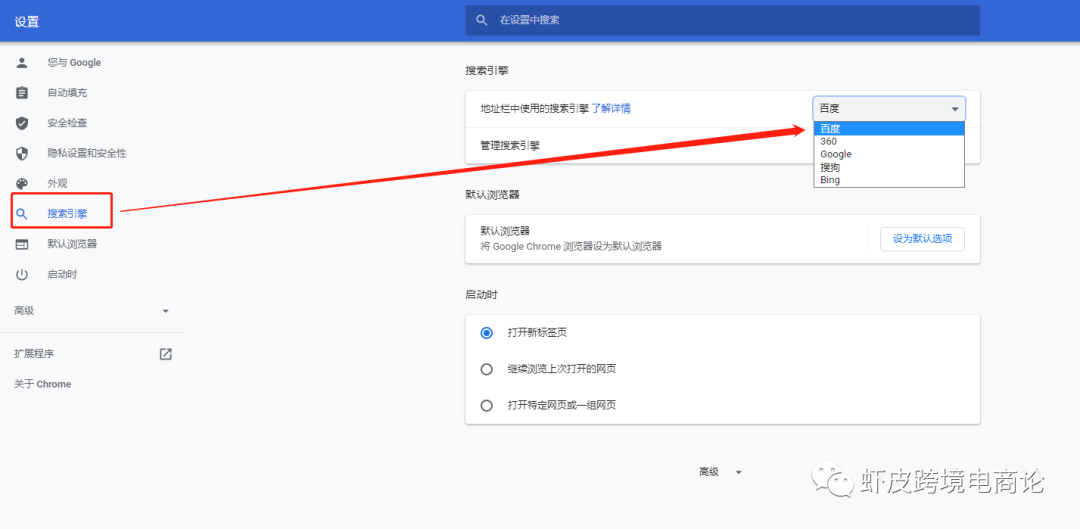Click the 设为默认选项 button
1080x529 pixels.
pyautogui.click(x=922, y=239)
